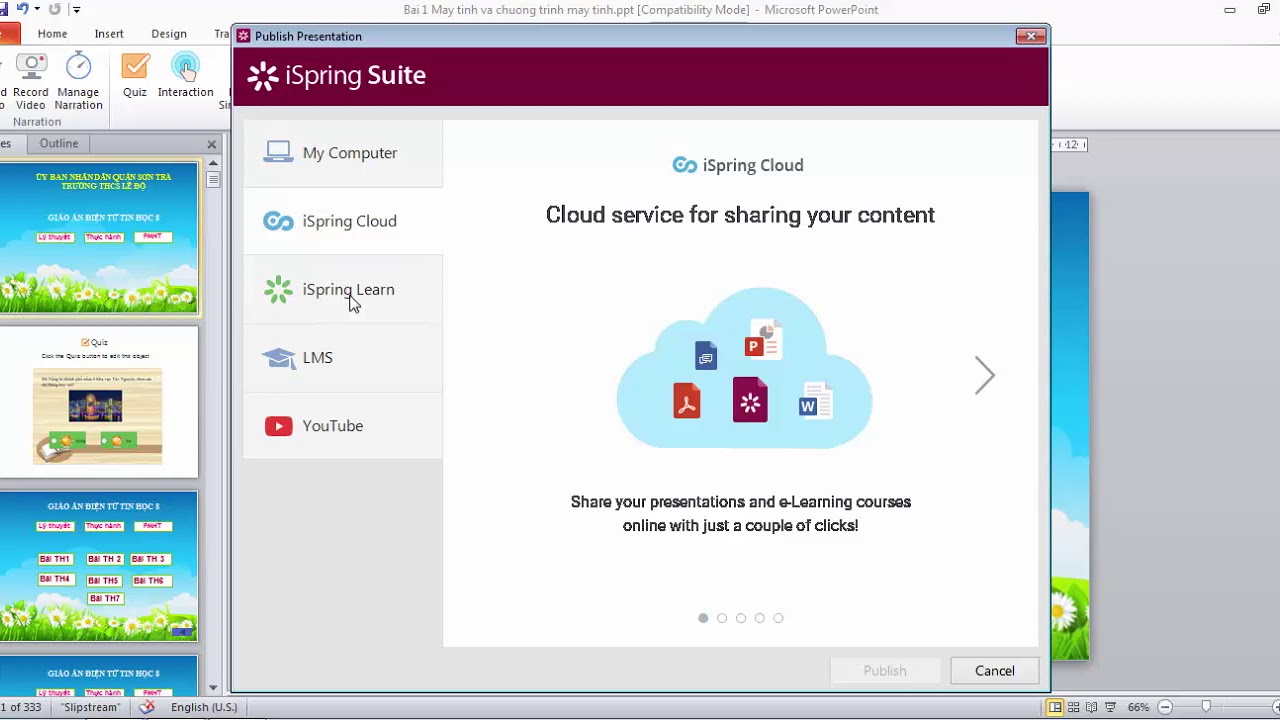Screen dimensions: 1280x720
Task: Switch to Slide Sorter view
Action: coord(1075,707)
